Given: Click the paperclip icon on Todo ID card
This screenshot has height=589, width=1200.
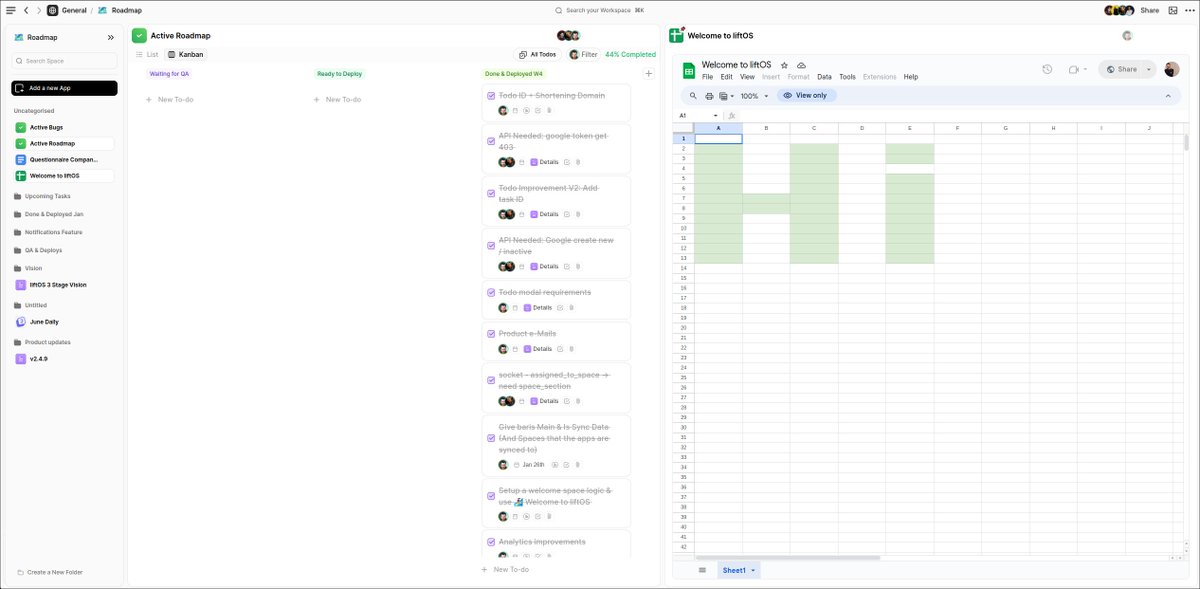Looking at the screenshot, I should (549, 110).
